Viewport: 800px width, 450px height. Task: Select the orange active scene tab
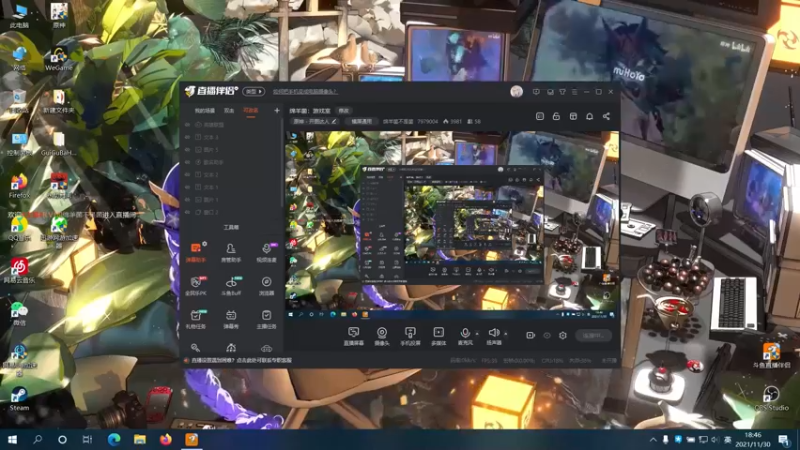251,110
